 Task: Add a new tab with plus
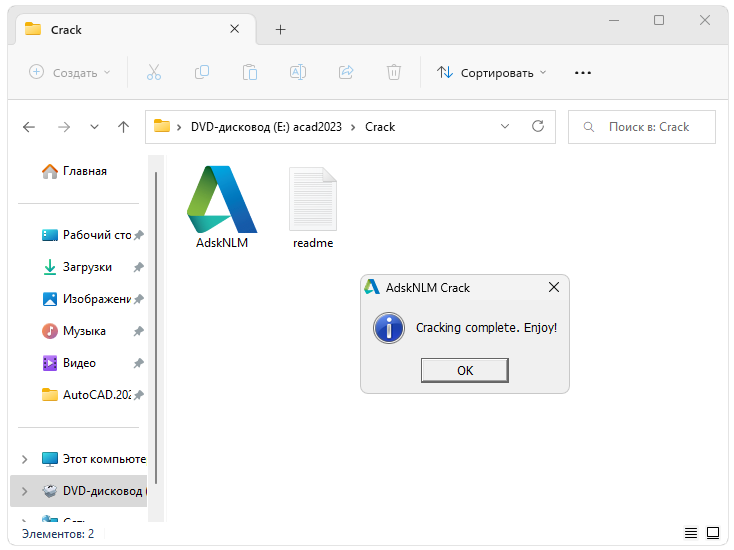[280, 29]
